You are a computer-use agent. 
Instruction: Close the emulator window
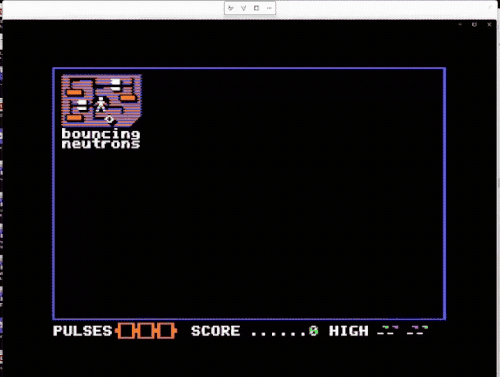(489, 24)
